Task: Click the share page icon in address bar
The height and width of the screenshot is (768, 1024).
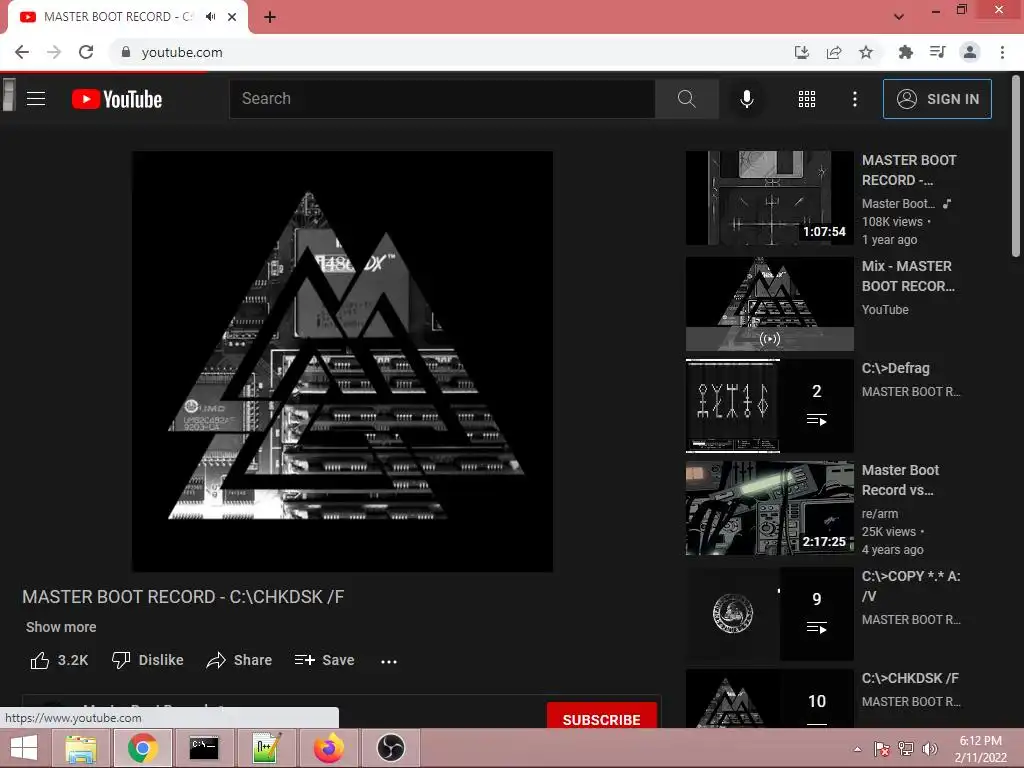Action: pos(834,52)
